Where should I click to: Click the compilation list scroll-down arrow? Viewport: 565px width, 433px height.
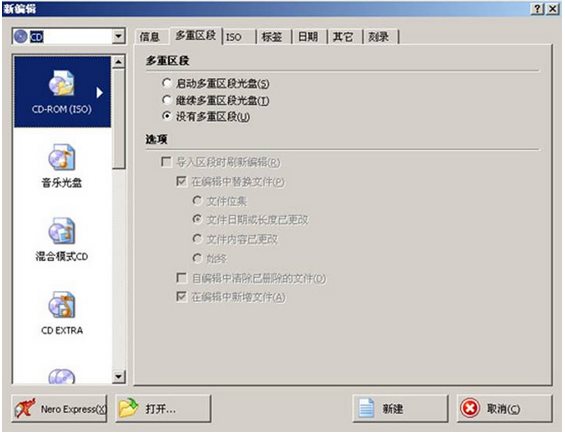[x=118, y=377]
